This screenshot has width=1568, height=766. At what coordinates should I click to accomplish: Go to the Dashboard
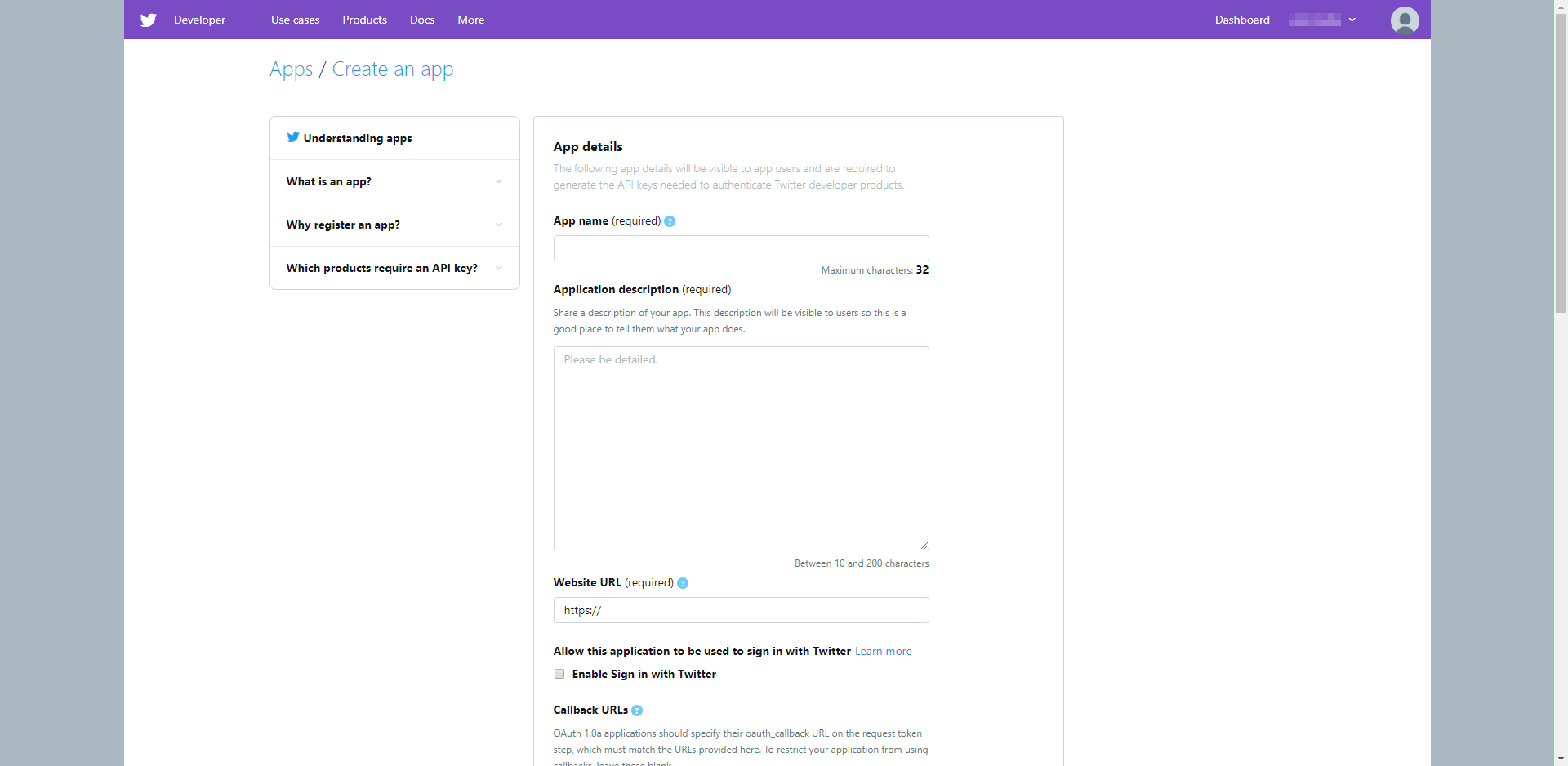1241,20
